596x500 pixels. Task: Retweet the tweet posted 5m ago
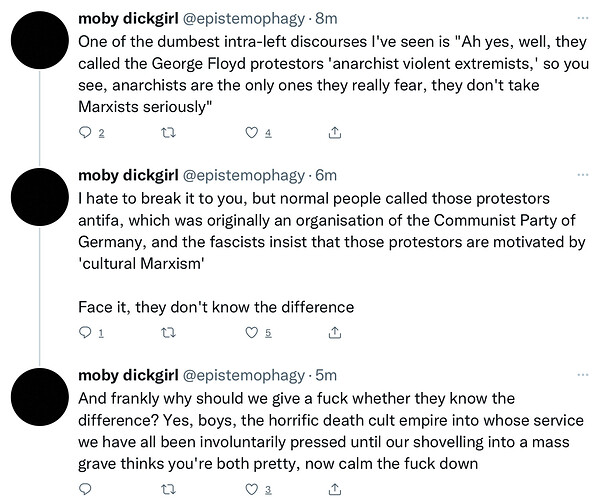(x=168, y=489)
